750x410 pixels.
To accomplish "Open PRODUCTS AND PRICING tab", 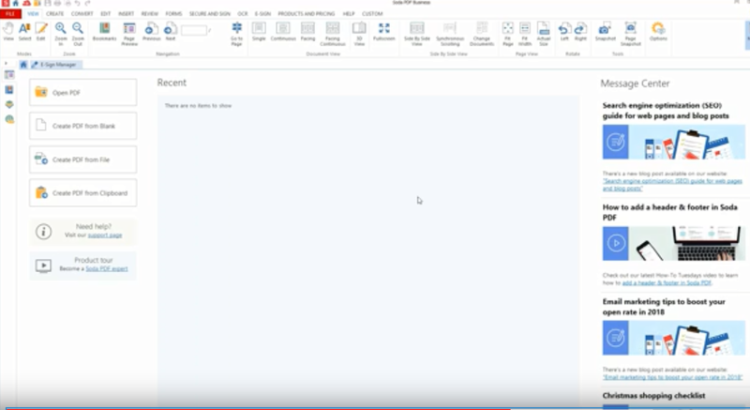I will [x=306, y=14].
